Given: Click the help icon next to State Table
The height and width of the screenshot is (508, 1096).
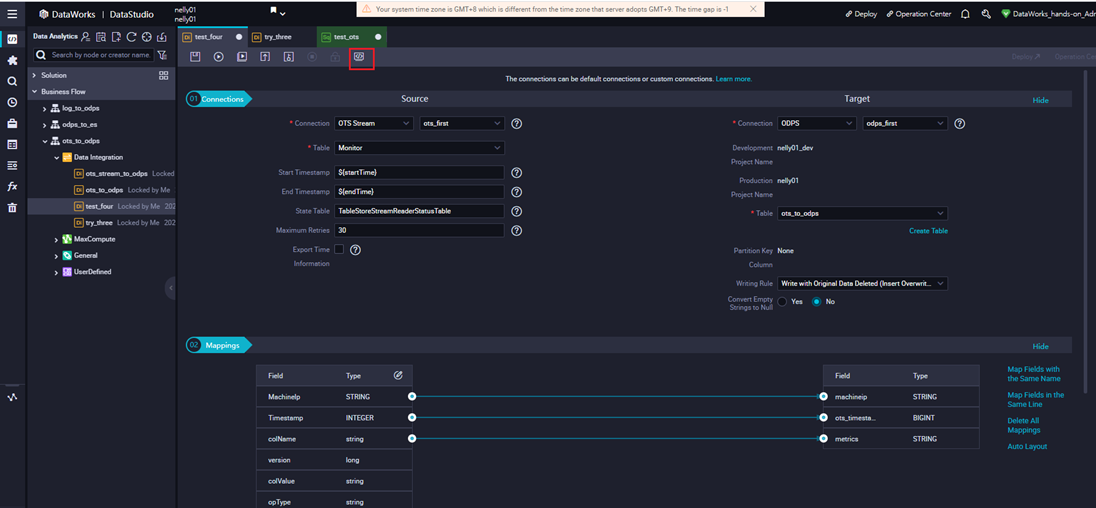Looking at the screenshot, I should click(x=517, y=211).
